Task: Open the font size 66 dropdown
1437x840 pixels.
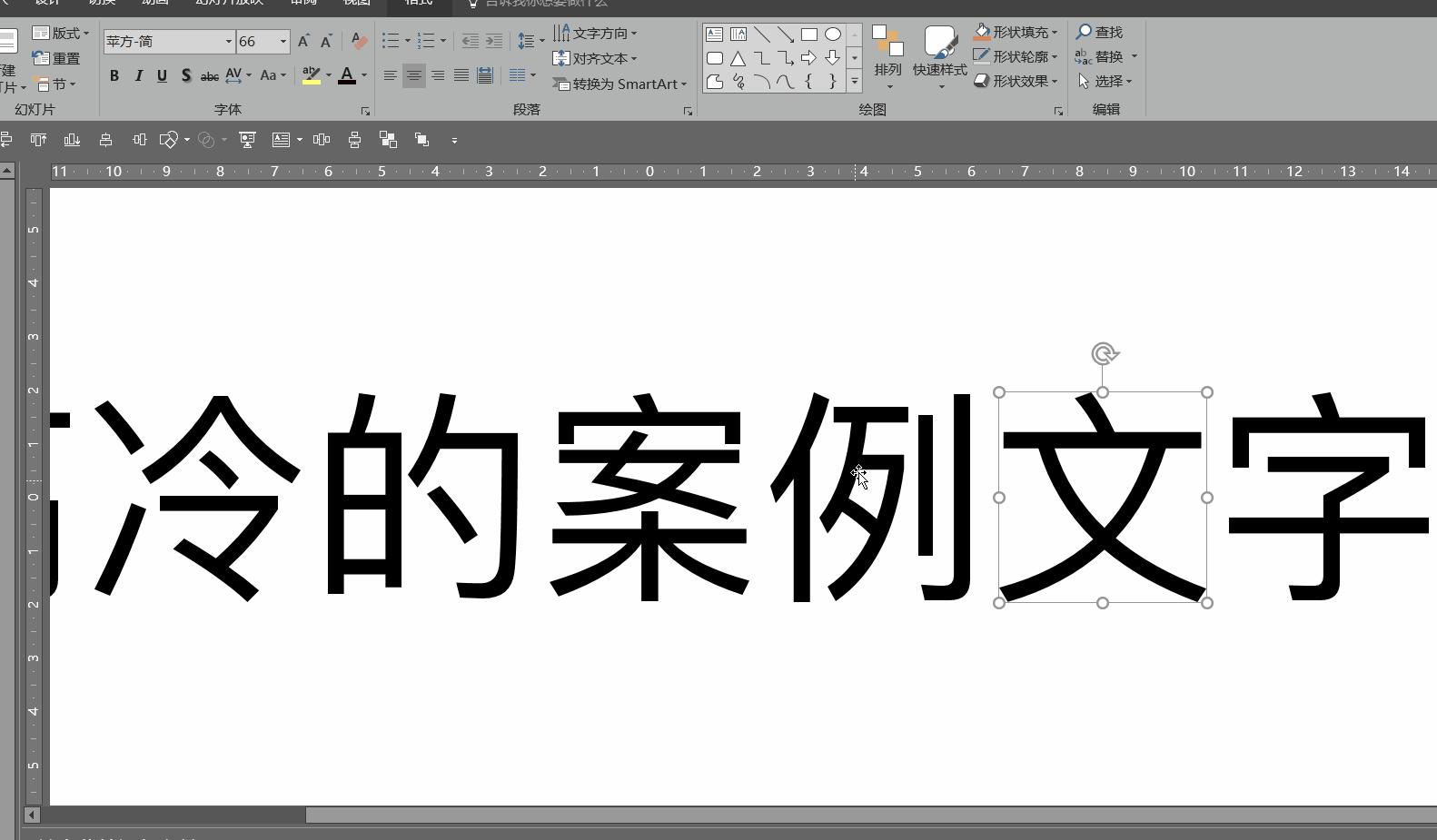Action: 282,41
